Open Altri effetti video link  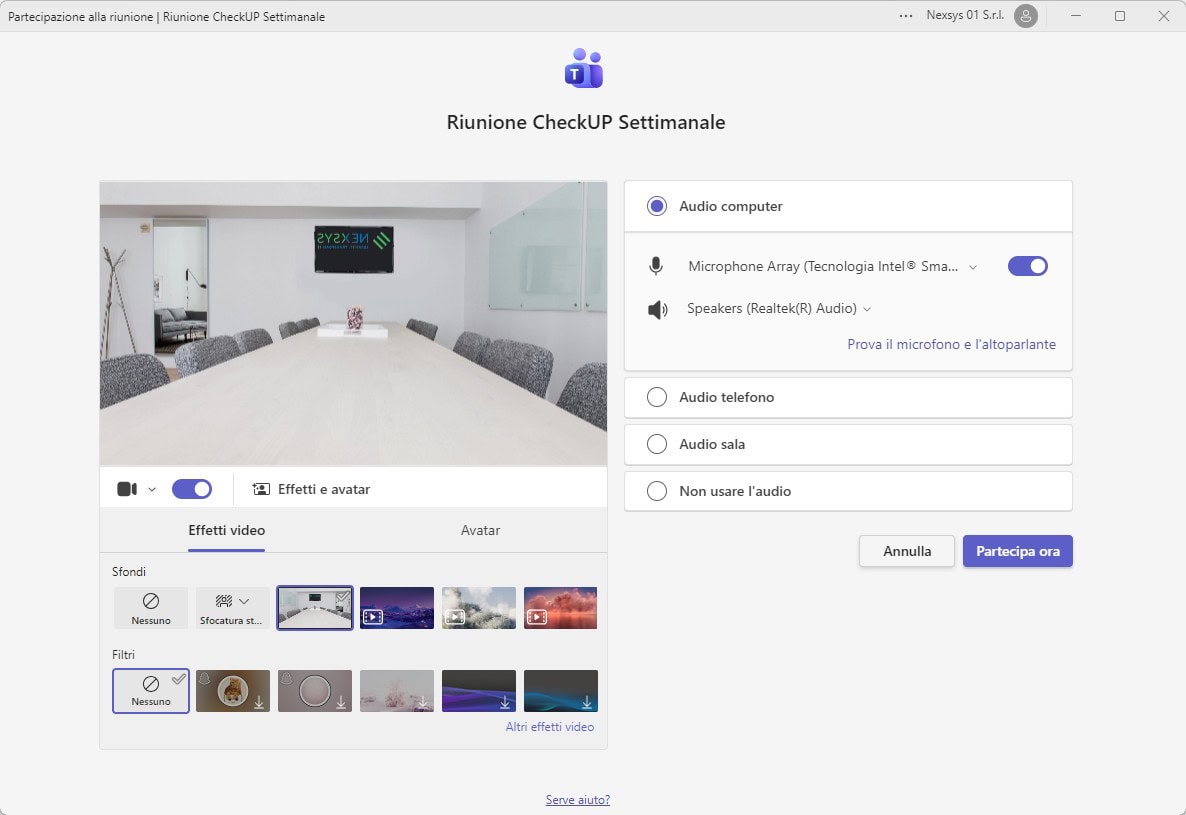(550, 727)
